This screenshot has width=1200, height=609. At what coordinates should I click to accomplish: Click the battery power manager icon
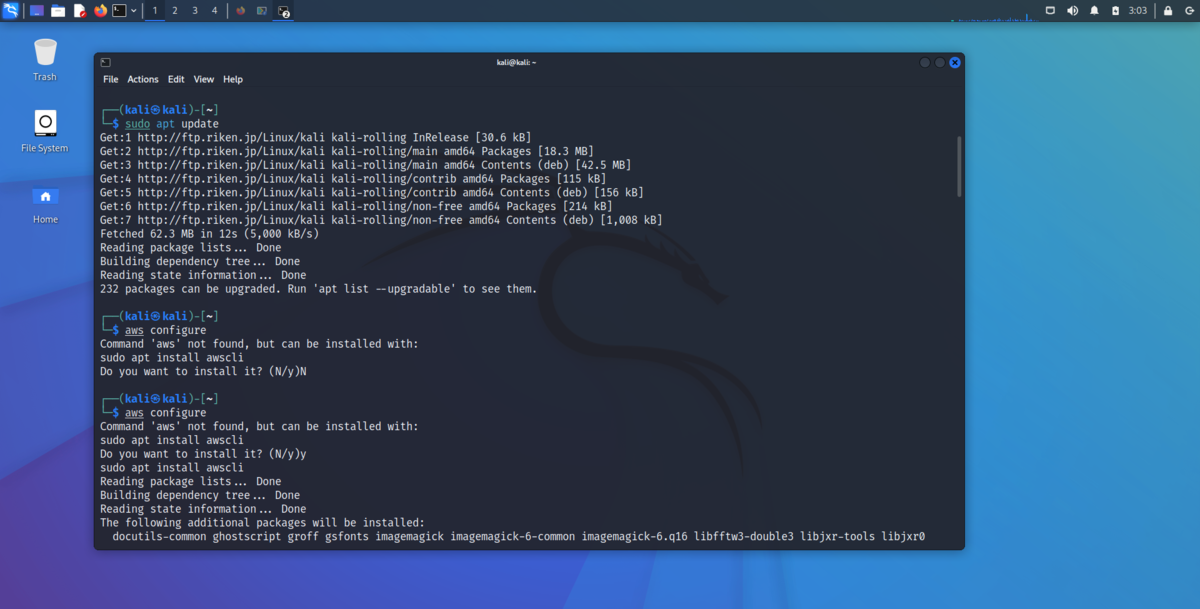[1115, 11]
